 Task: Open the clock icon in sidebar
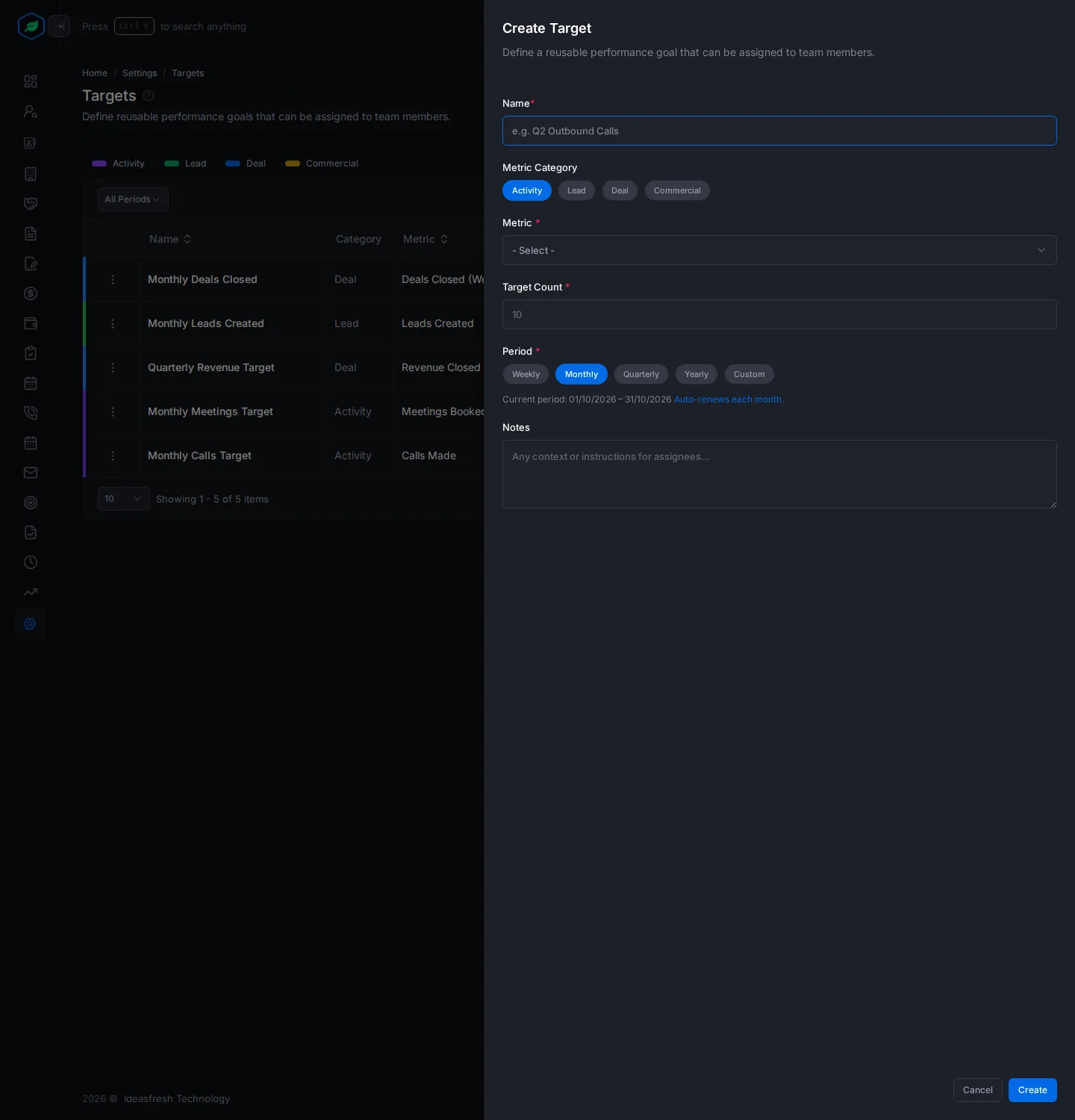[x=31, y=562]
